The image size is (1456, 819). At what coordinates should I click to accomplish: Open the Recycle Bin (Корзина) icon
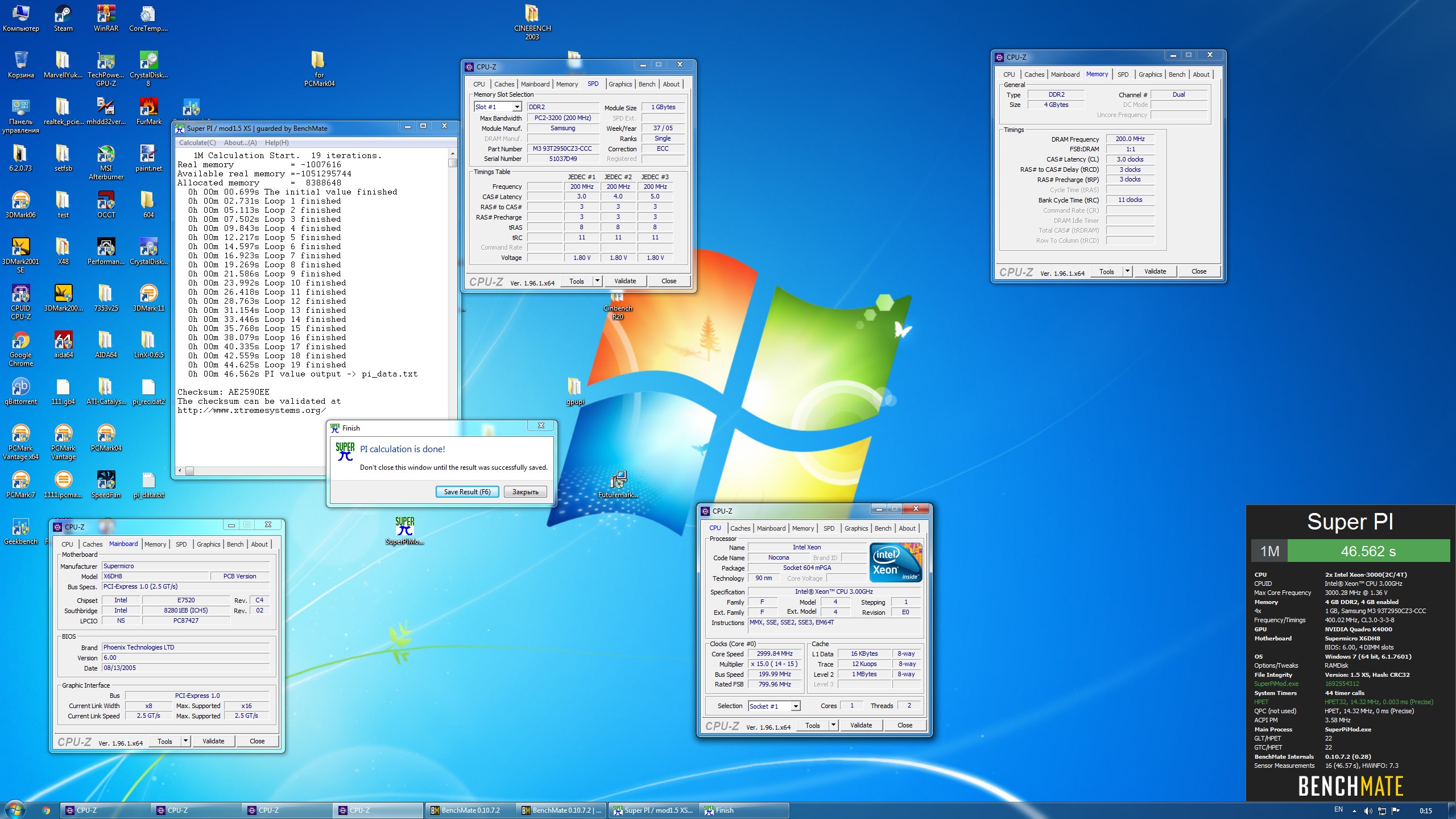21,65
